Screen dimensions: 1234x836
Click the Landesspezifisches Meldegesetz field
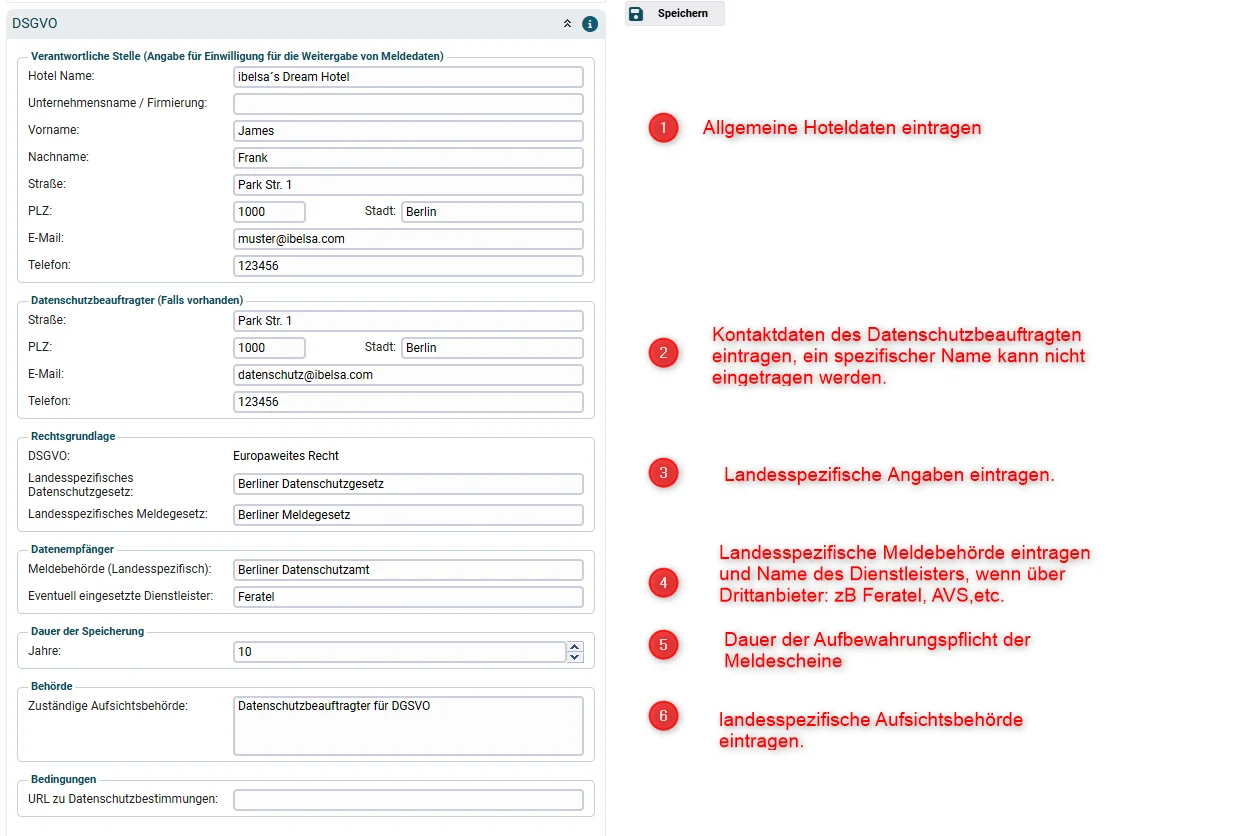(x=408, y=515)
